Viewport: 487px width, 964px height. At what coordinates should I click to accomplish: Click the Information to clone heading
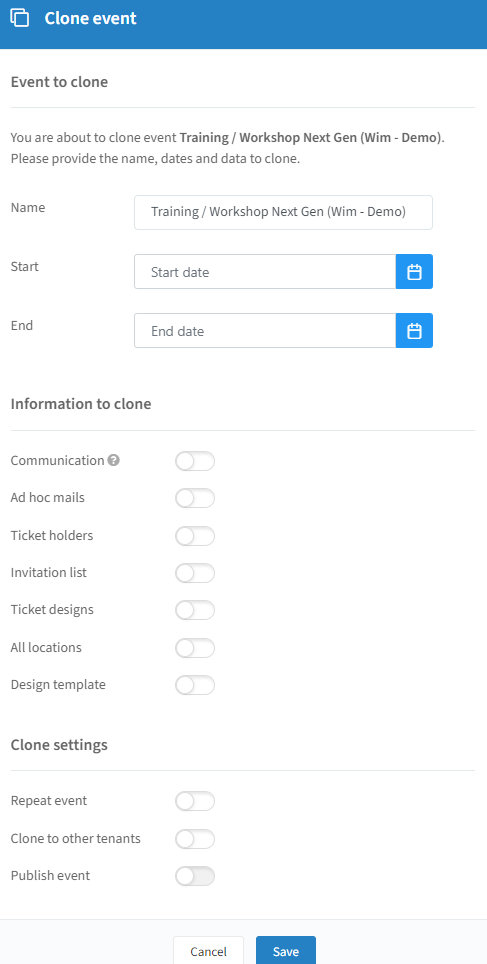[x=81, y=404]
